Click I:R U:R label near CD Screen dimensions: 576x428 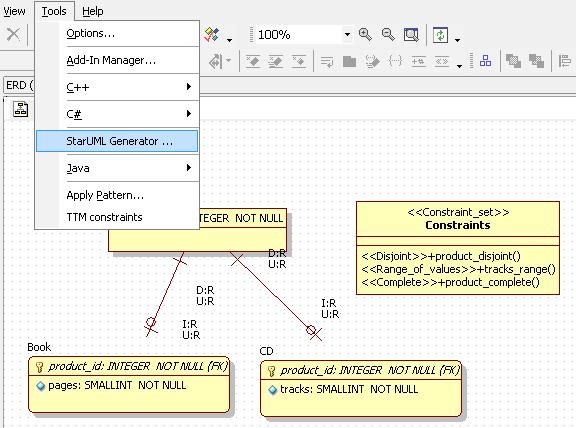pos(330,309)
